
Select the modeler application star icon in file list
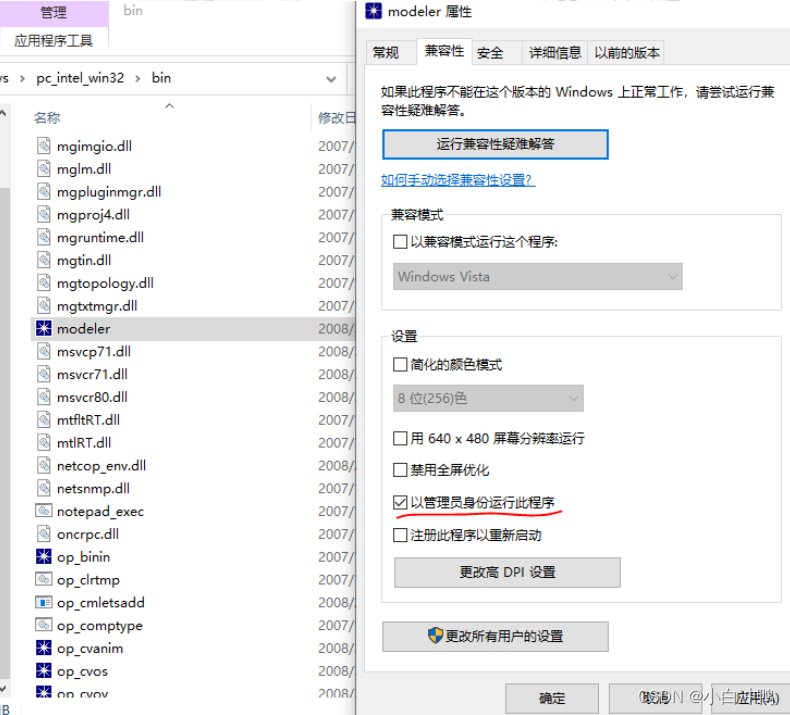[x=44, y=329]
